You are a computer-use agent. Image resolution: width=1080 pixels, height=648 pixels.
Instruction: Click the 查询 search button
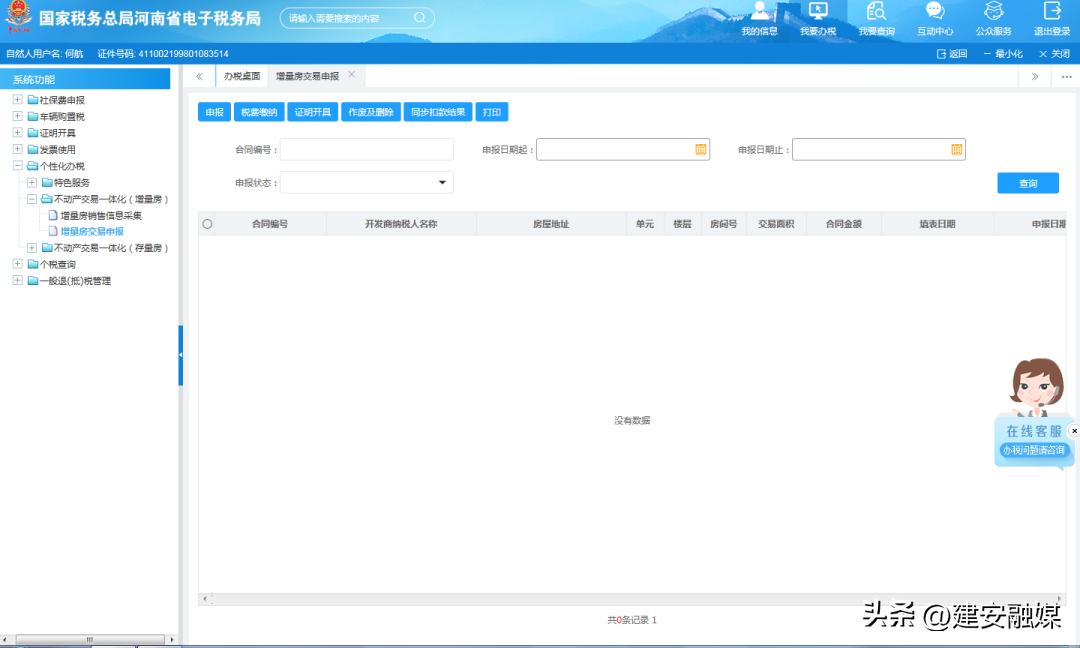tap(1027, 182)
